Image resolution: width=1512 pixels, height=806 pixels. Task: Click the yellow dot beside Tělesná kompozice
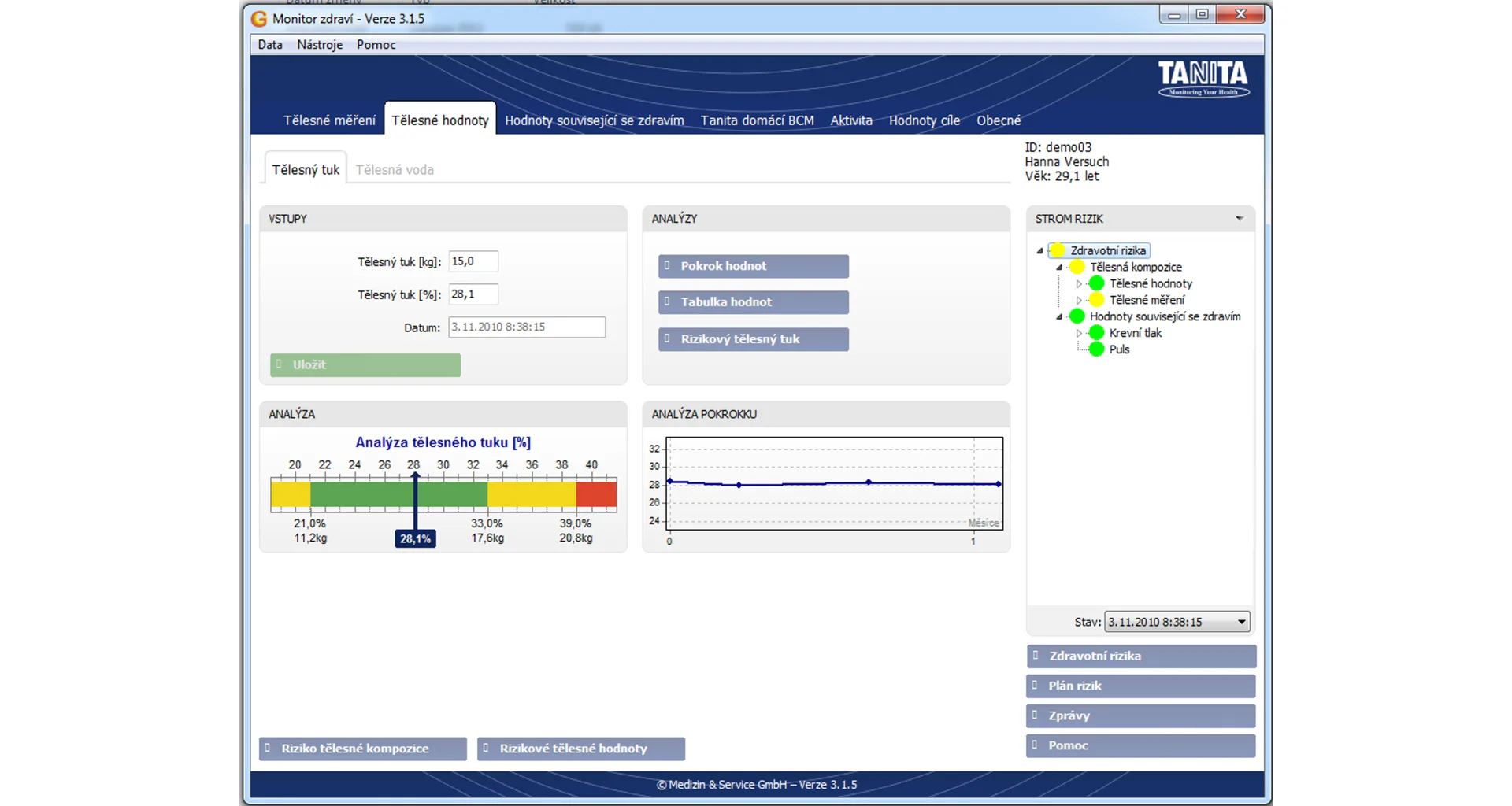coord(1077,267)
